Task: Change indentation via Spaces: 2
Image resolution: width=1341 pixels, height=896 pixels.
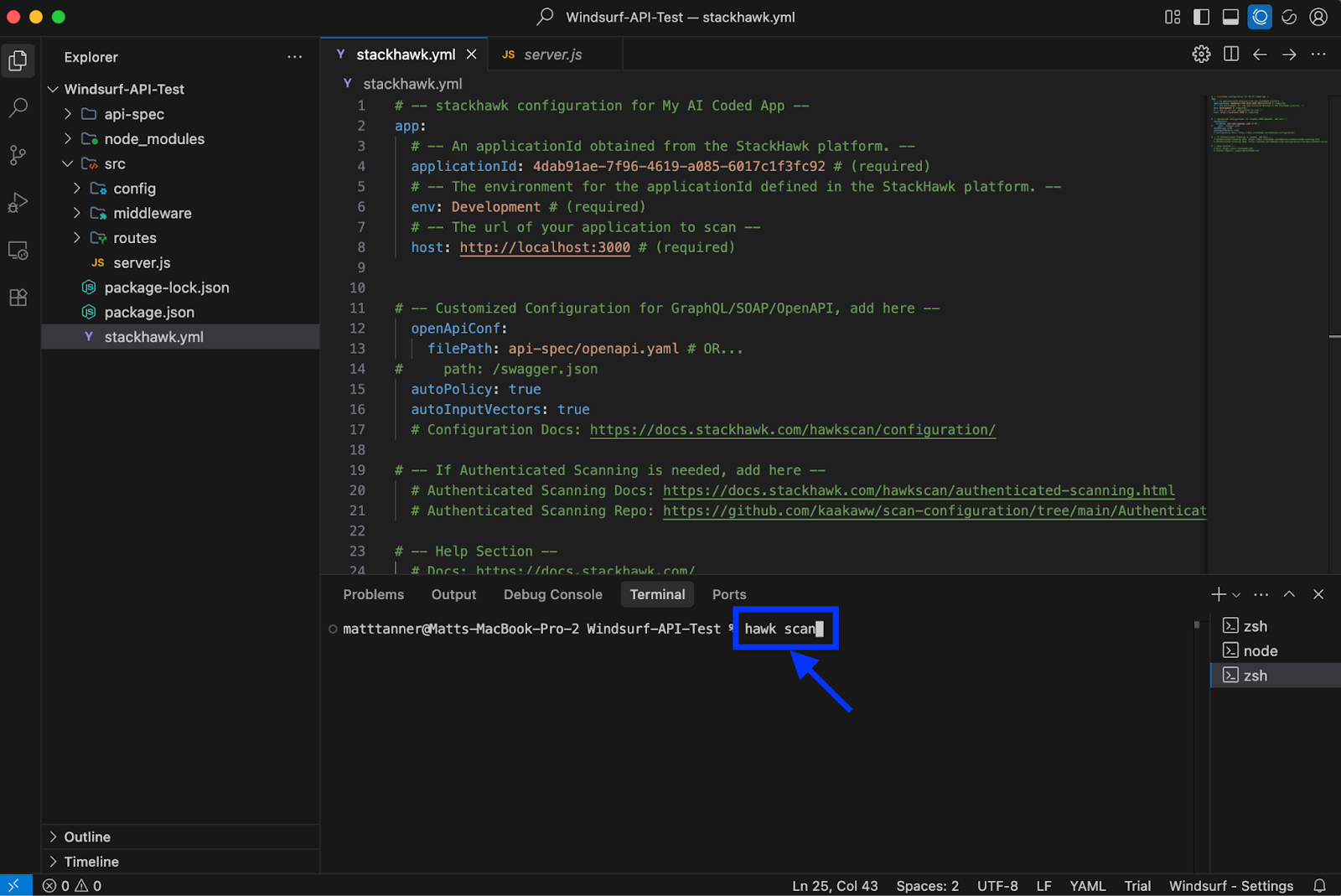Action: (x=927, y=886)
